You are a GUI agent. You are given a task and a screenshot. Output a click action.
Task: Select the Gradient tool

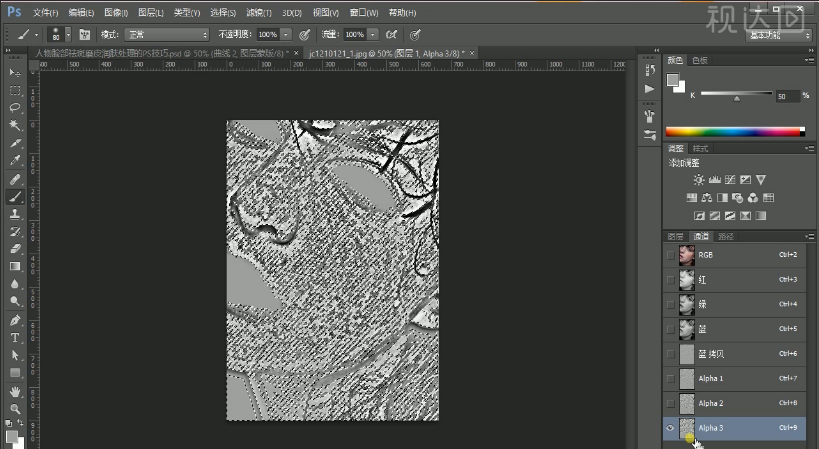15,266
